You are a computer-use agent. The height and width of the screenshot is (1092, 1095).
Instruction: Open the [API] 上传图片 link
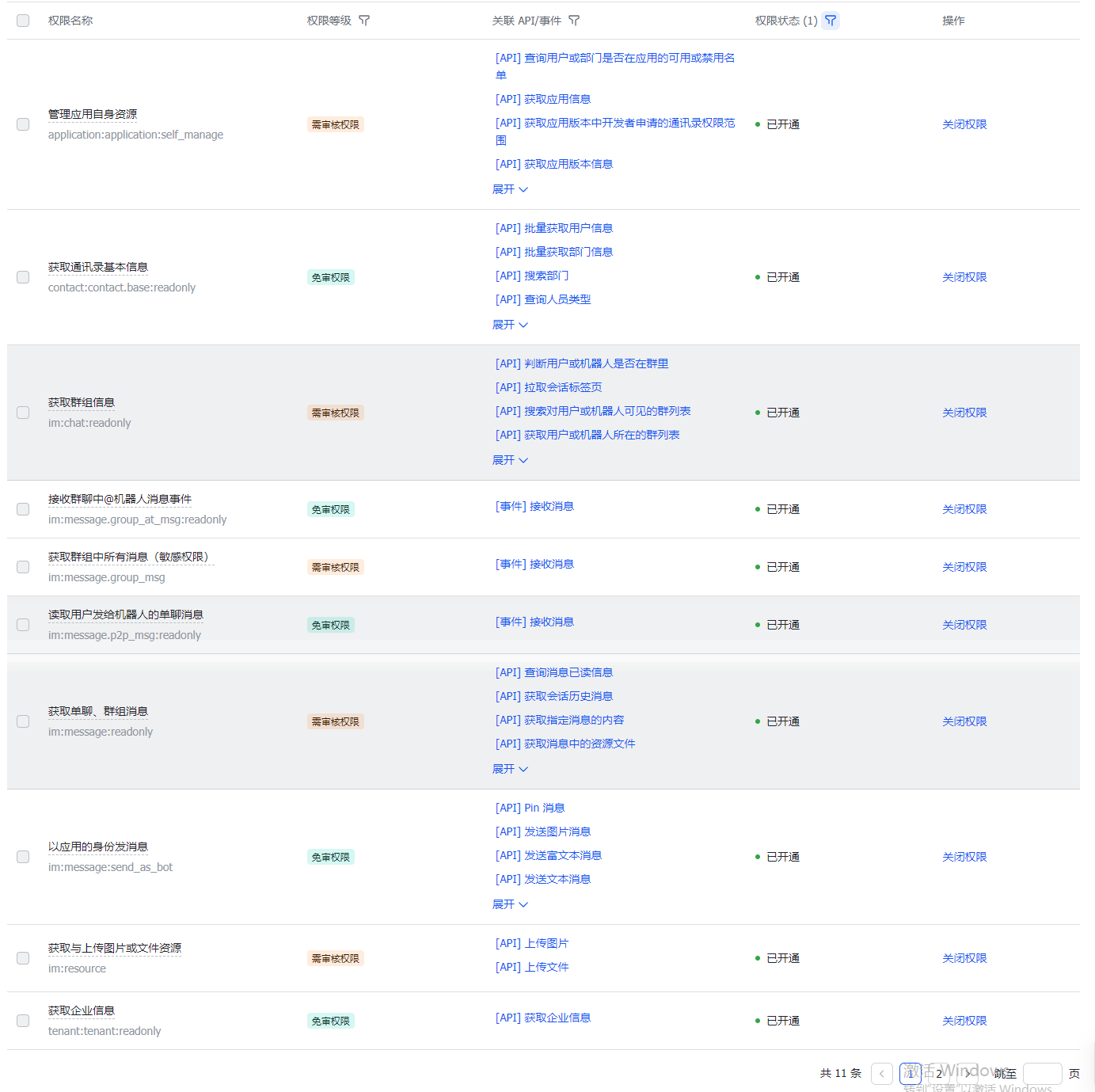(x=532, y=943)
